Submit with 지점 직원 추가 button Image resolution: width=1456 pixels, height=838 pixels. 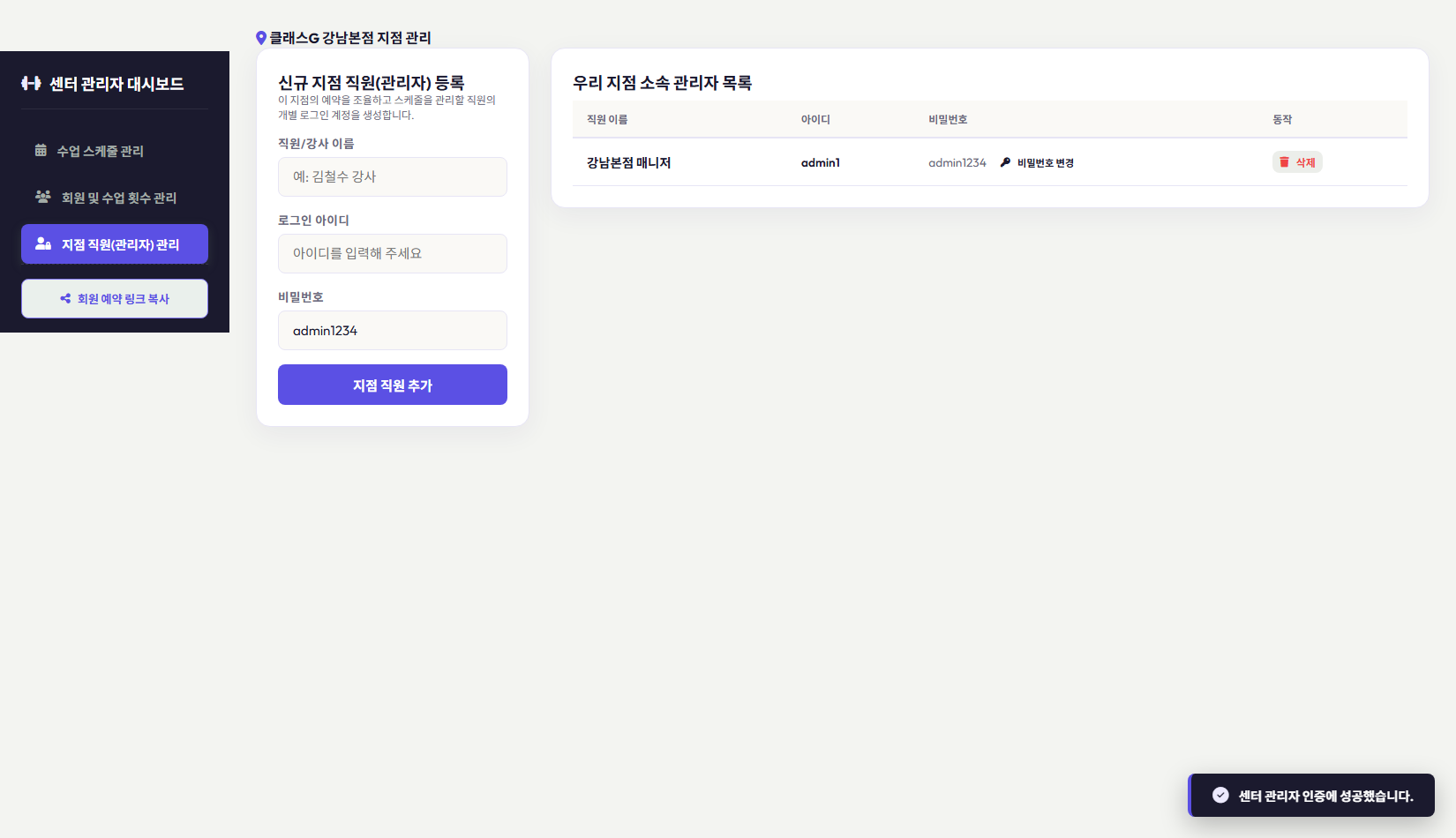(393, 385)
